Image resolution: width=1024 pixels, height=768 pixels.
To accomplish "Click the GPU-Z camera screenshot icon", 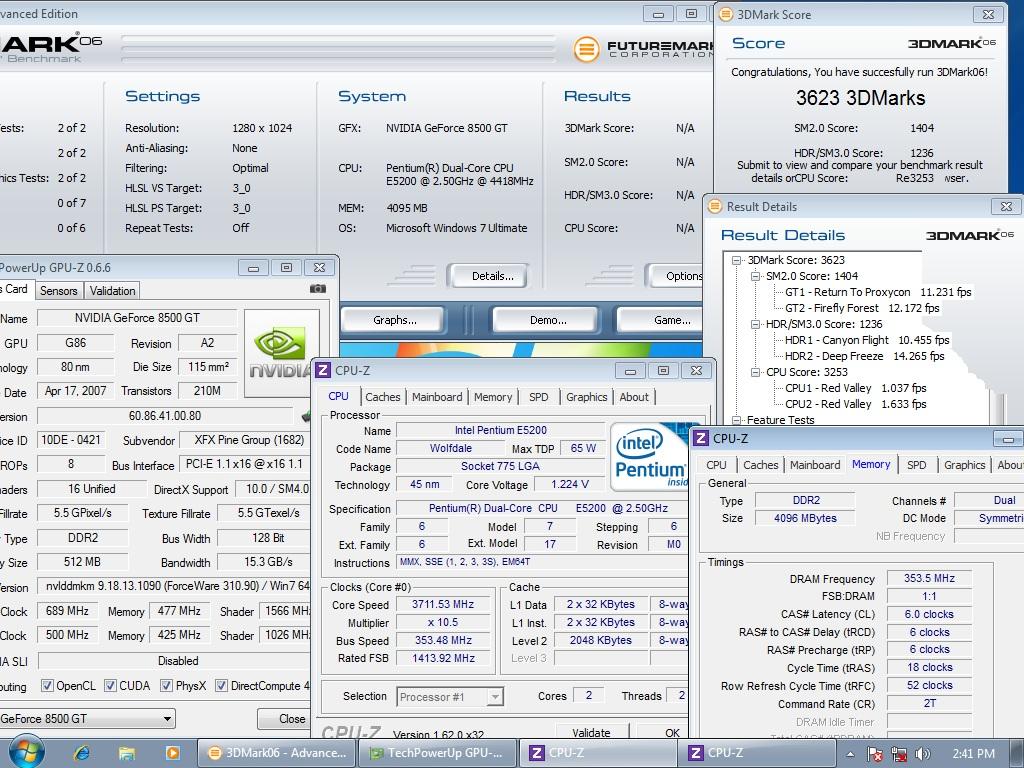I will tap(317, 289).
